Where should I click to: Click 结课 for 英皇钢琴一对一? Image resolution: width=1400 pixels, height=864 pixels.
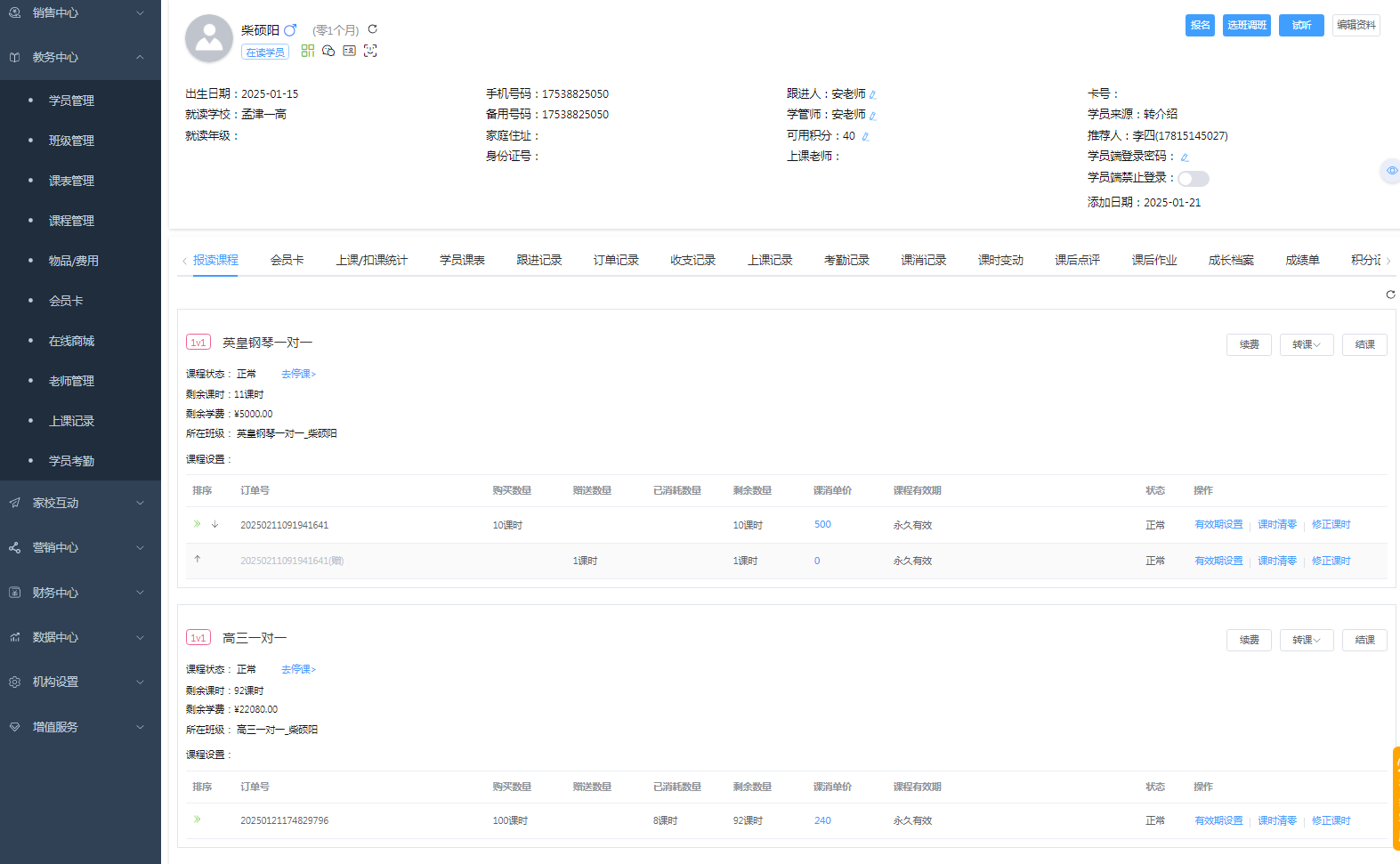[1365, 344]
